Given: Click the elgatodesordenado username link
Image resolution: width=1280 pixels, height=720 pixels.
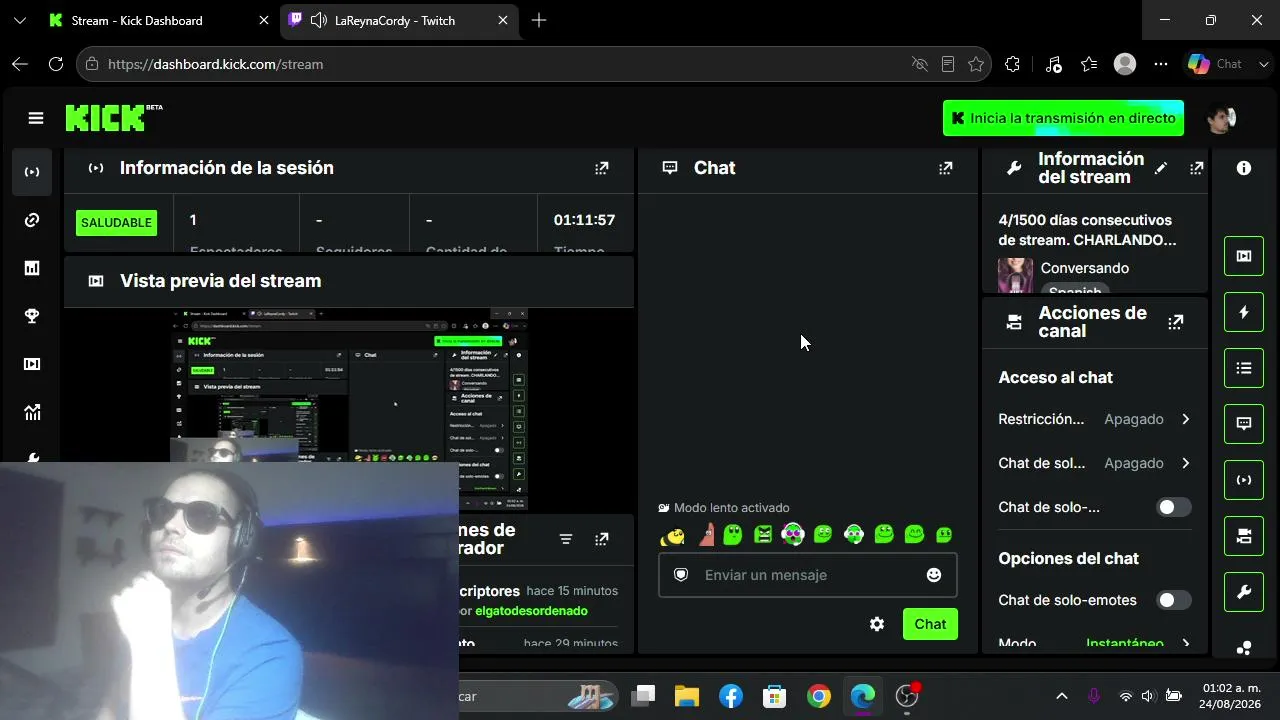Looking at the screenshot, I should tap(531, 611).
